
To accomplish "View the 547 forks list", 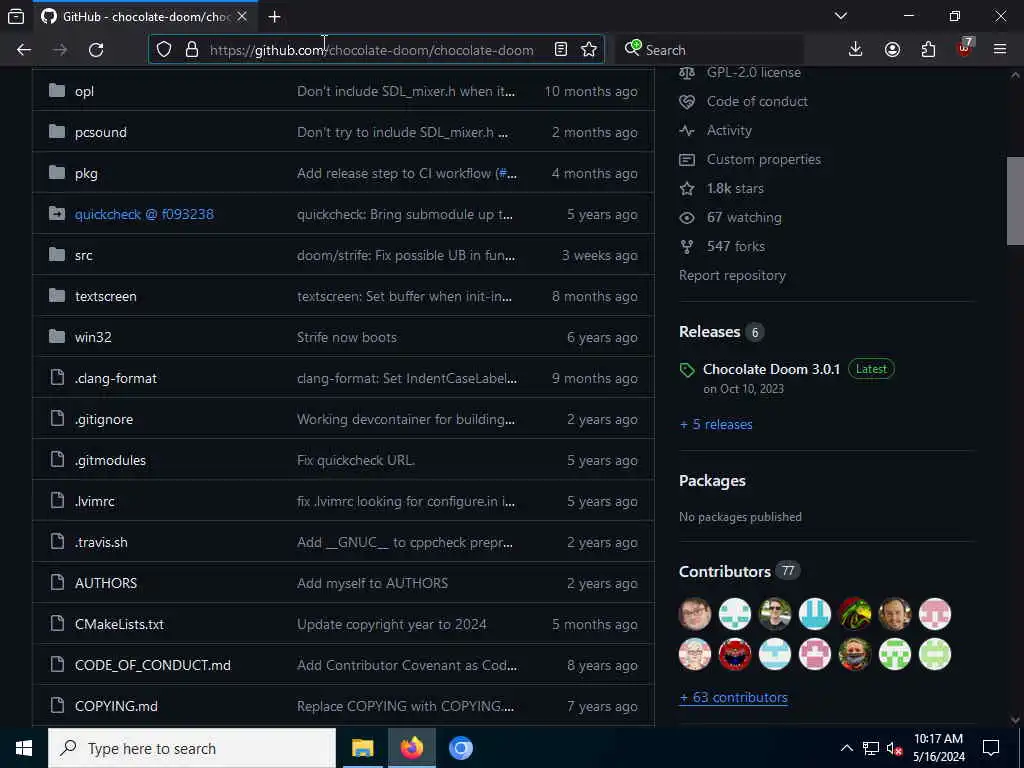I will 735,247.
